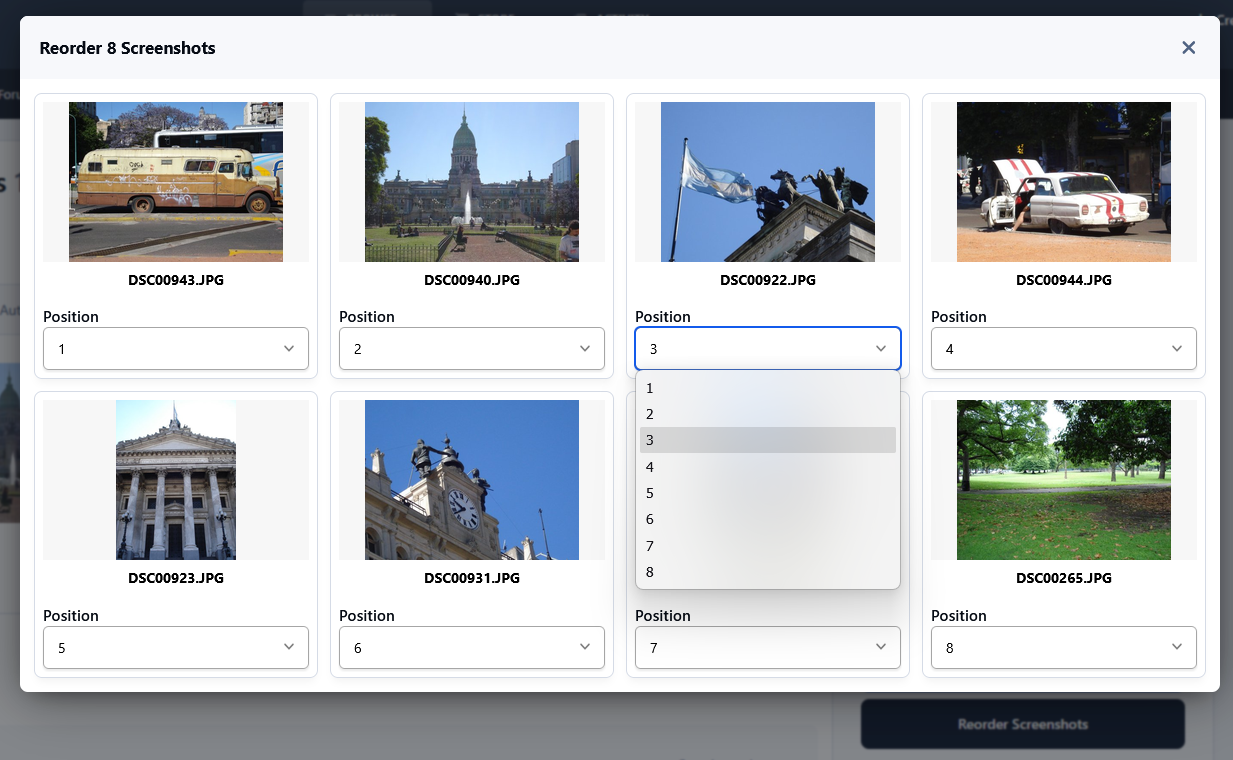Choose option 7 in the open list
This screenshot has height=760, width=1233.
click(768, 546)
